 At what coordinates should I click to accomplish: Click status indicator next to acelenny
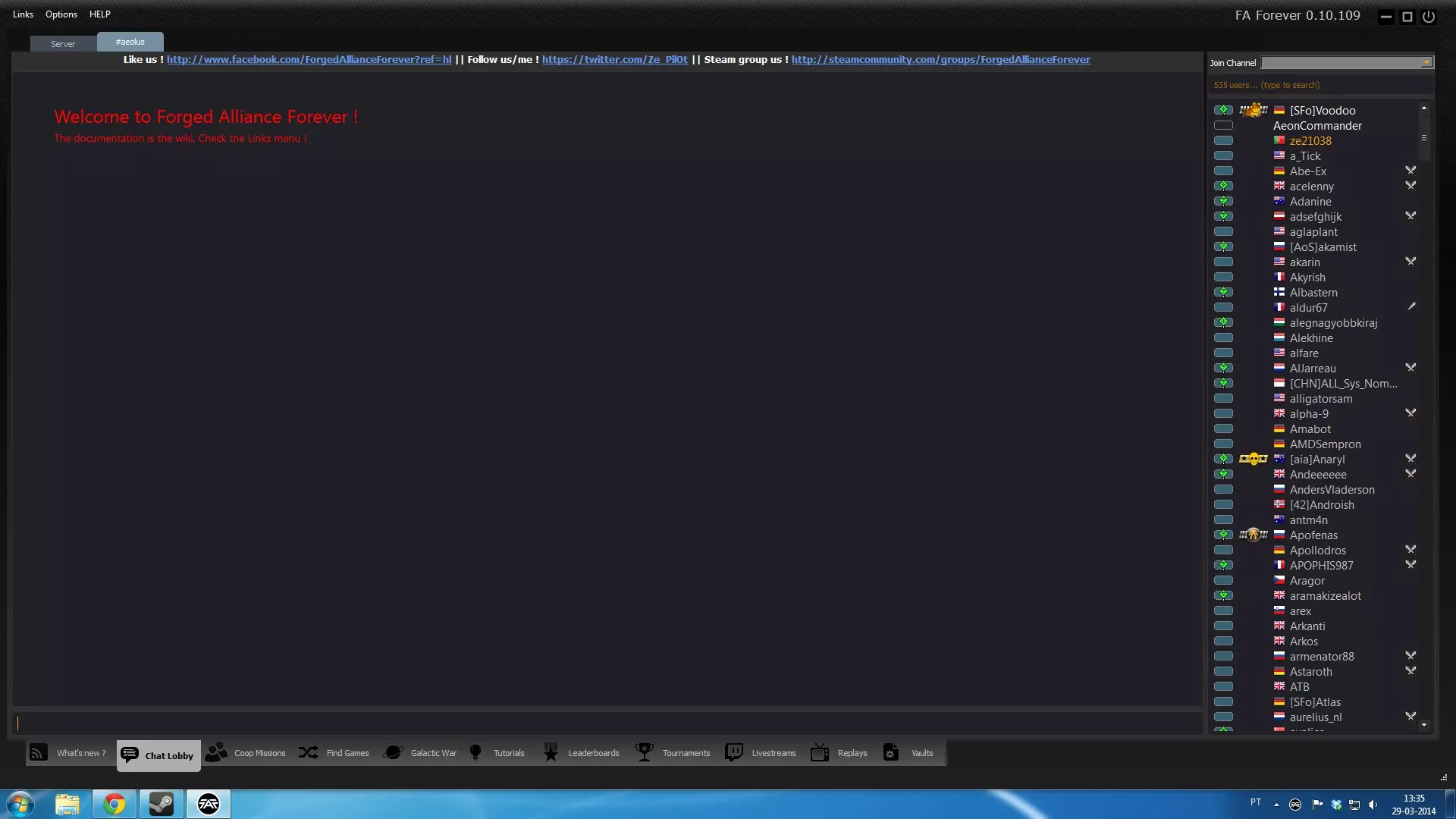coord(1223,187)
